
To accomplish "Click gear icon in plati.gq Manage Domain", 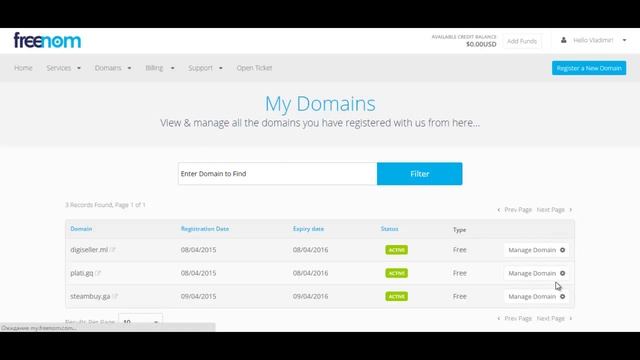I will (x=562, y=273).
